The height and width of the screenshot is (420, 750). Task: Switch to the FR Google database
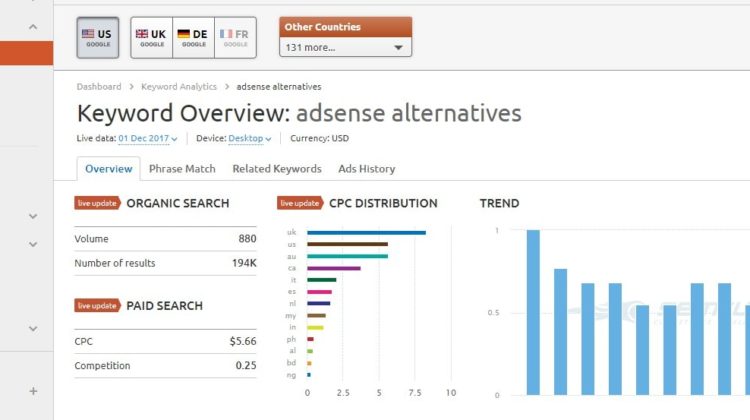(235, 38)
